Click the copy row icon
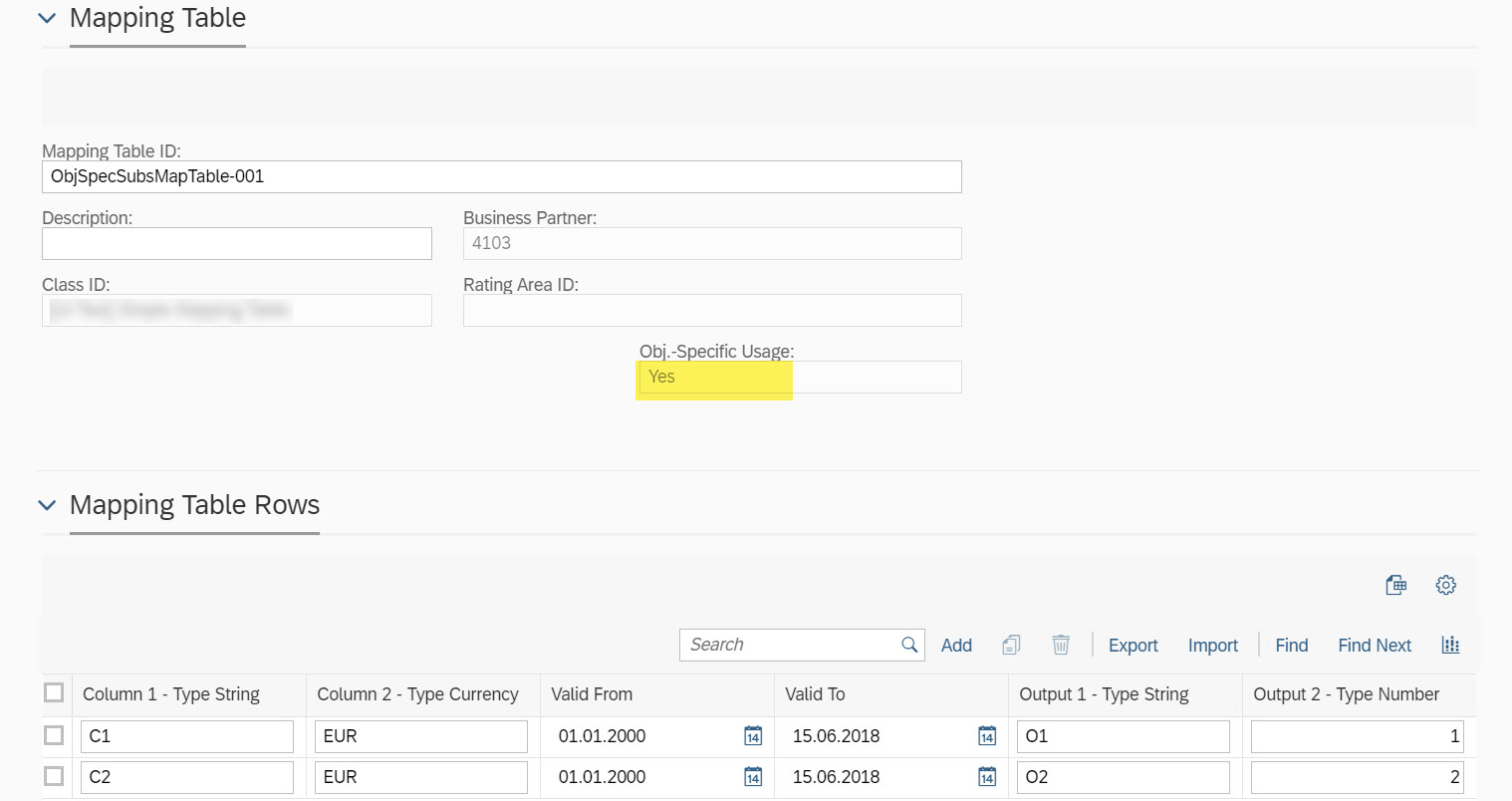 [x=1011, y=645]
